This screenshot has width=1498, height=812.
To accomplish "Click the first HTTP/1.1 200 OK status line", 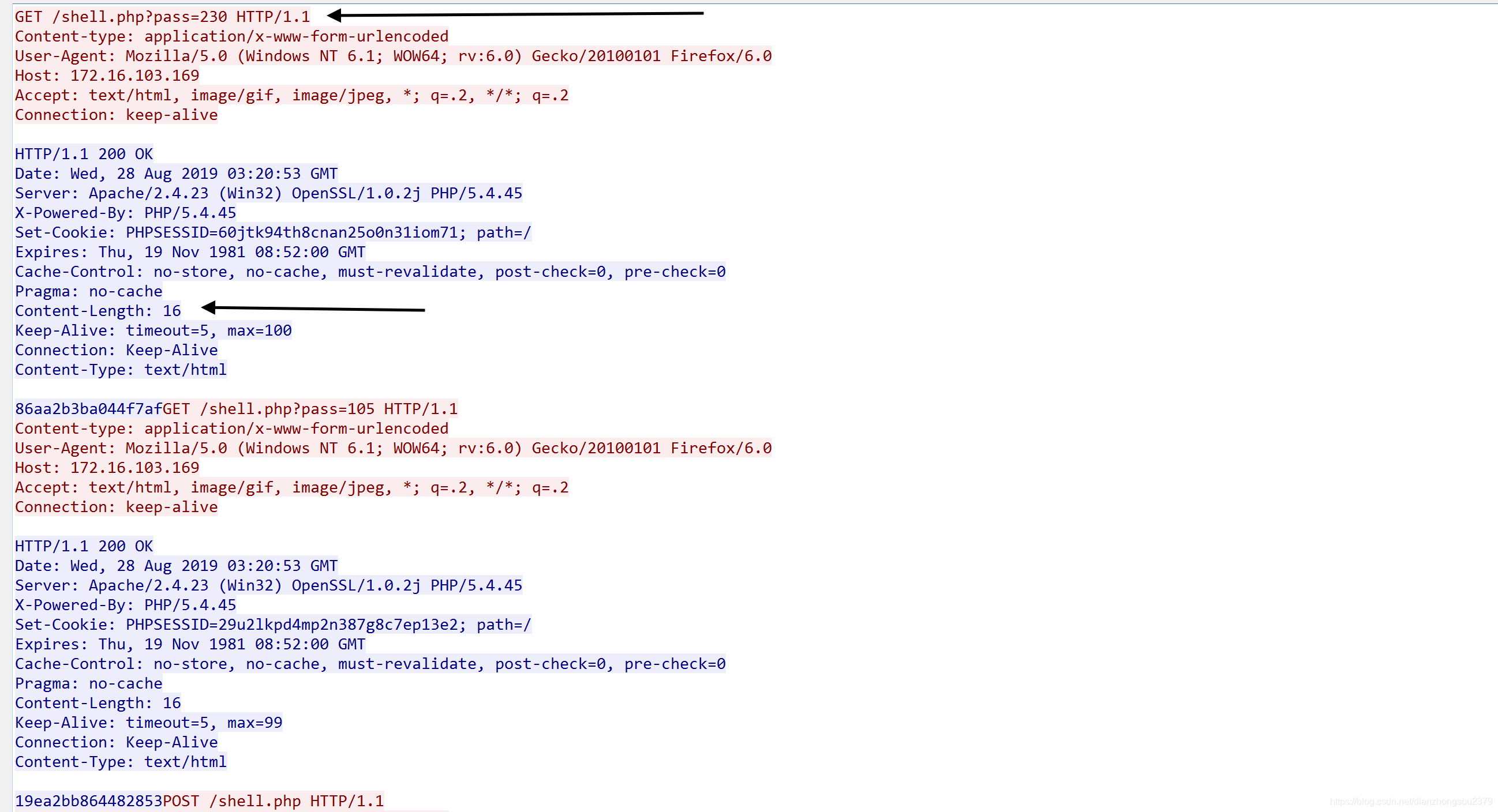I will pyautogui.click(x=84, y=154).
